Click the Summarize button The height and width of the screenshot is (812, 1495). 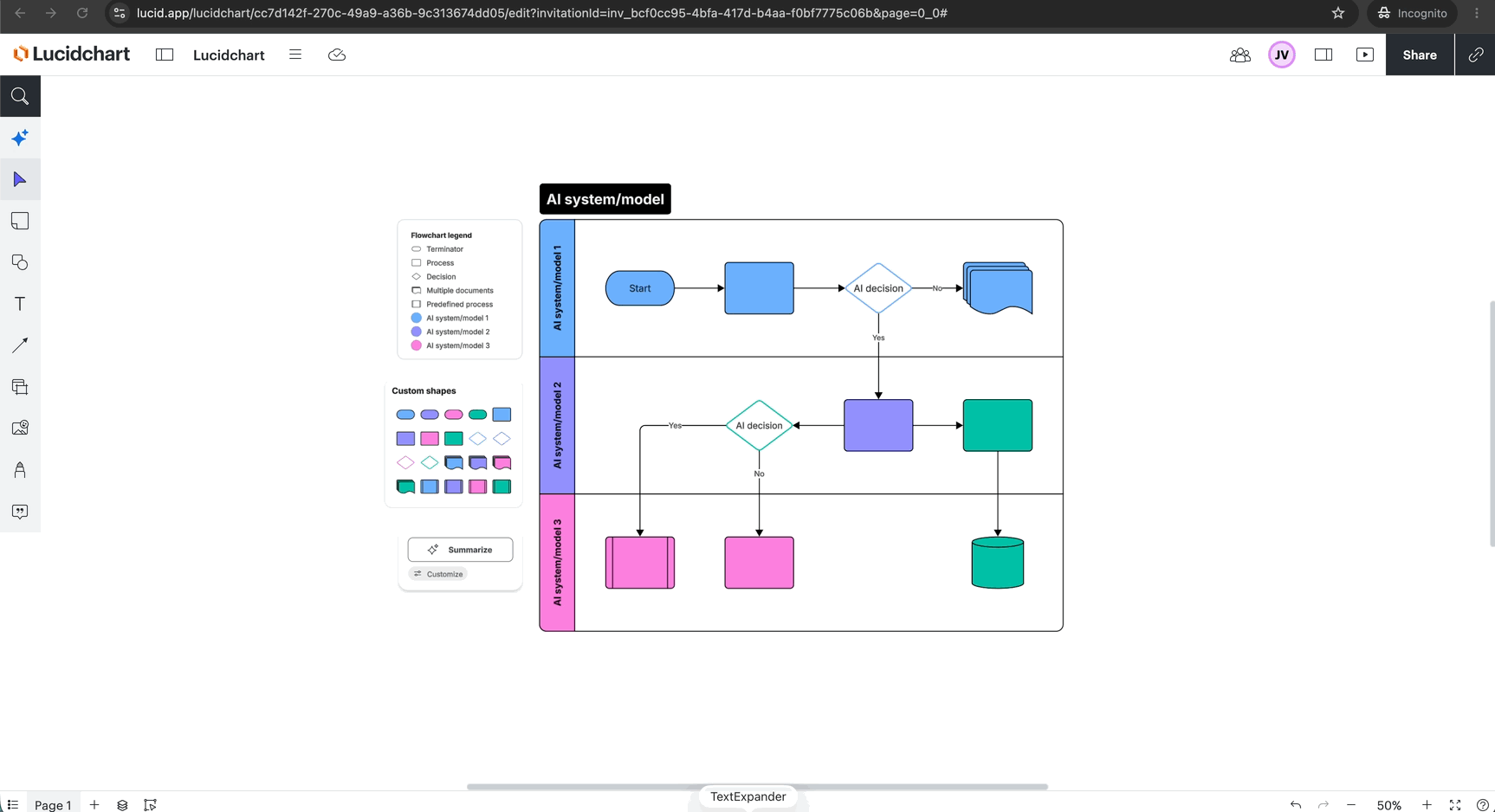[x=460, y=550]
